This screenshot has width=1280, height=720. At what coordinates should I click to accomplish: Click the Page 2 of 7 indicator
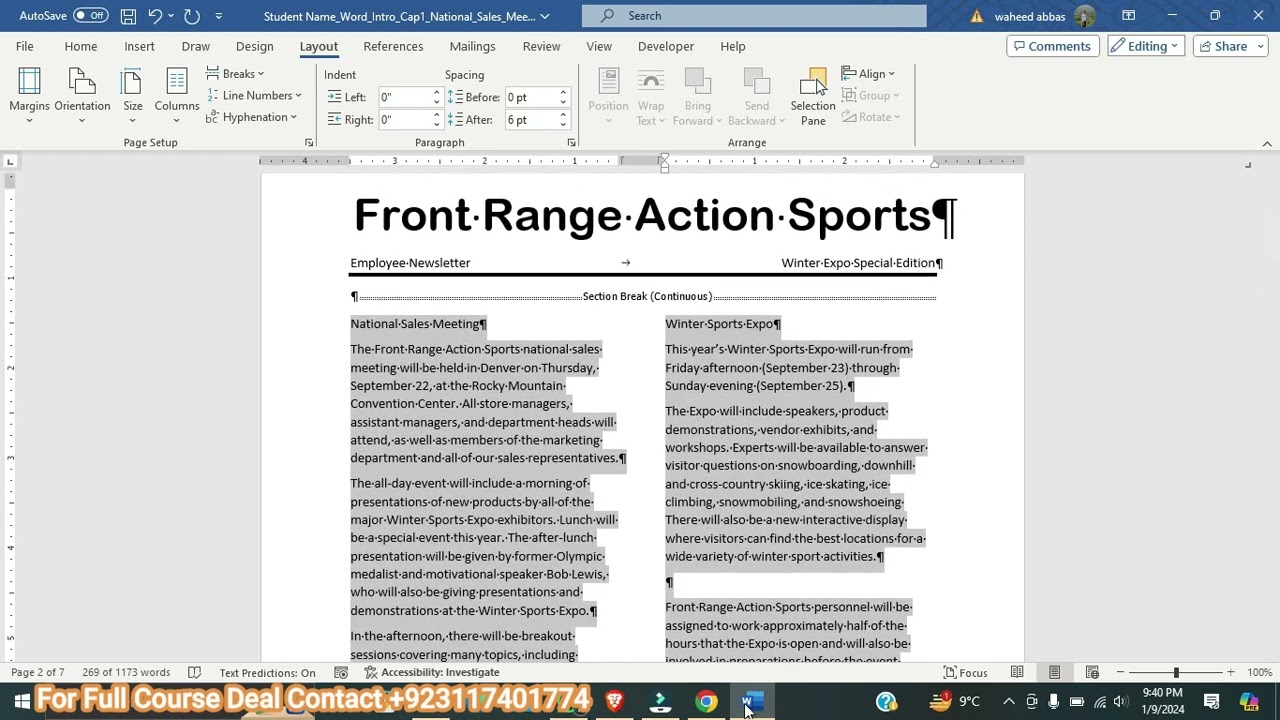[37, 673]
